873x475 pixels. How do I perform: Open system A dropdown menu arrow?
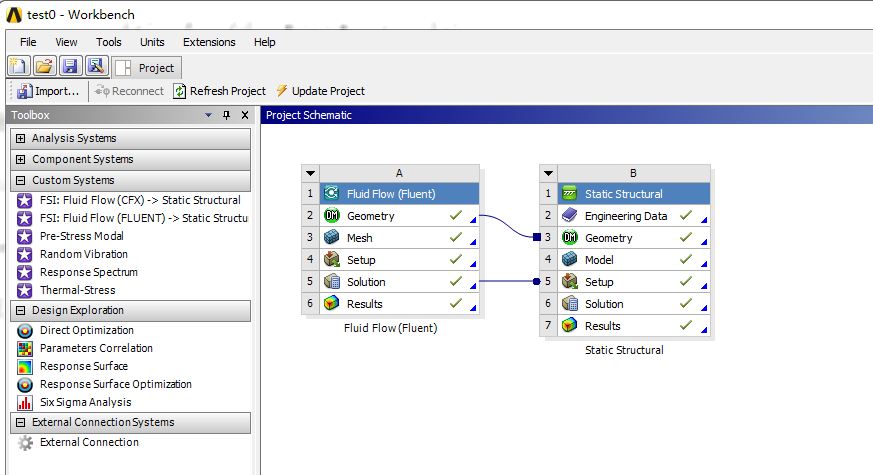click(310, 173)
